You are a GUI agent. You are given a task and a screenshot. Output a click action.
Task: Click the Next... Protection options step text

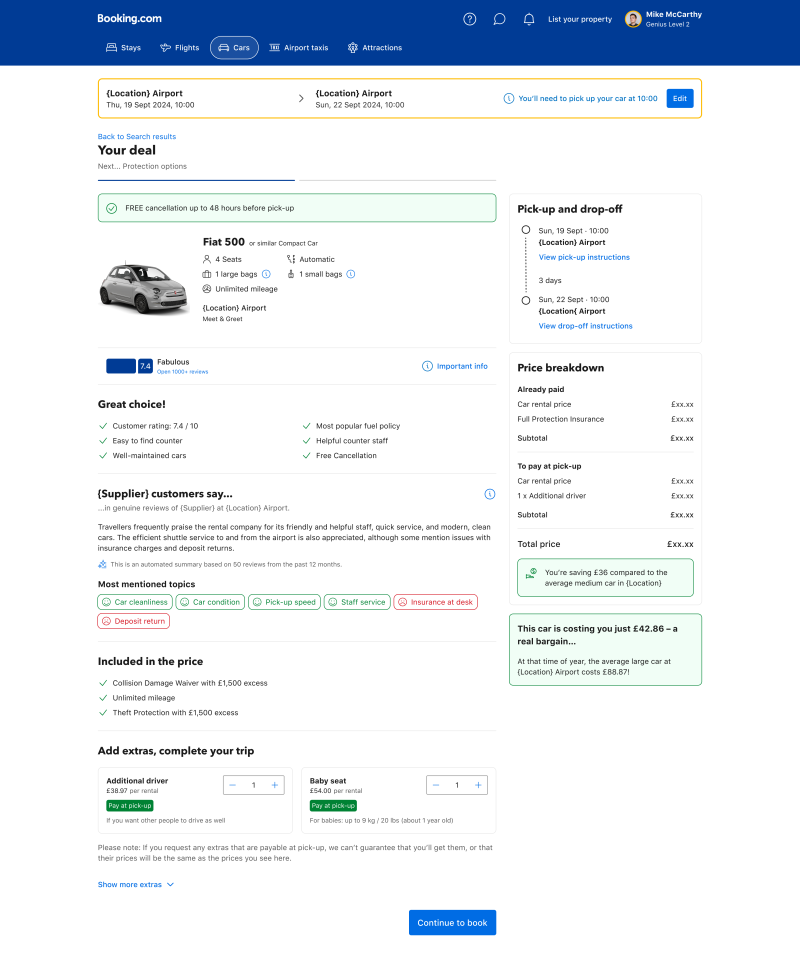tap(142, 167)
